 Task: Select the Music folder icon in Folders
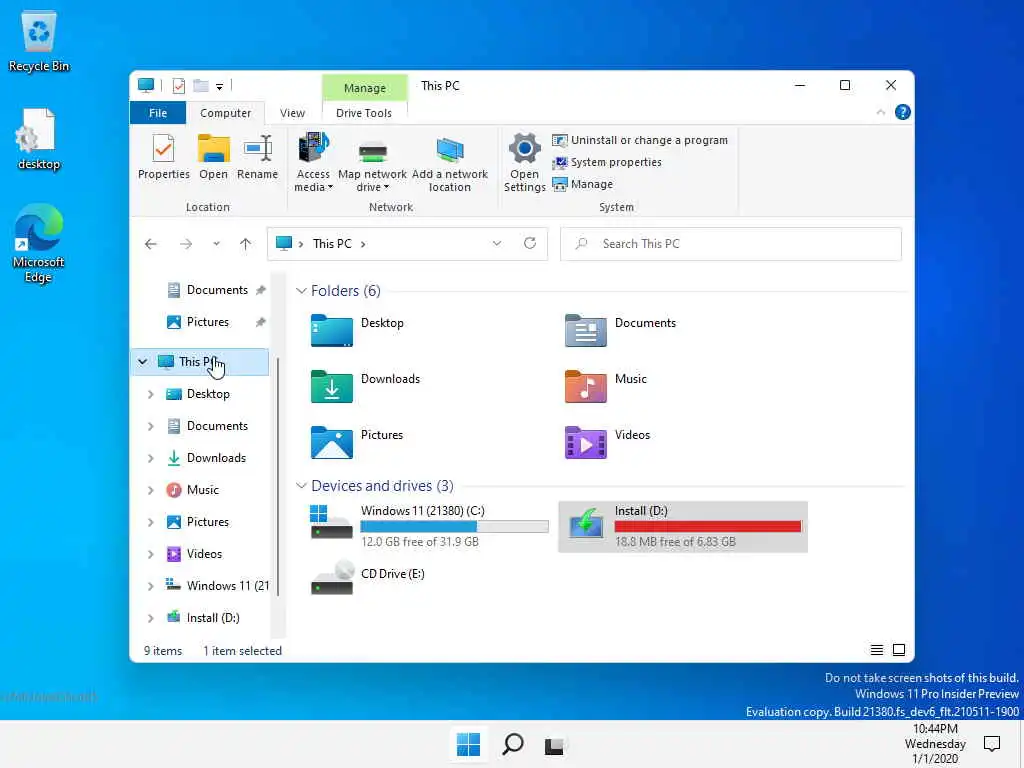[x=586, y=387]
